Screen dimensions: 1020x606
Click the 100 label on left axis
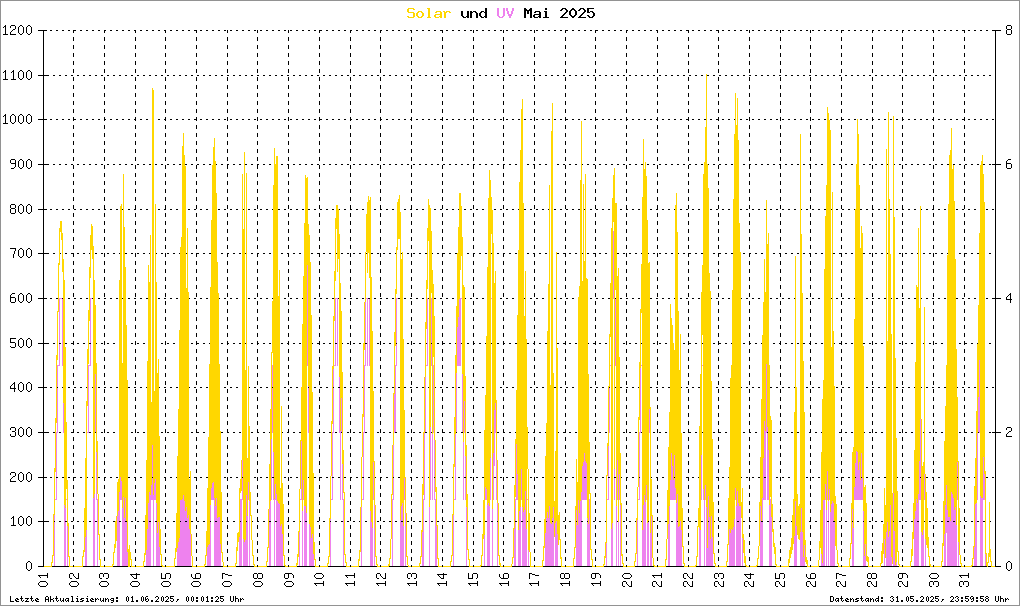click(x=21, y=521)
